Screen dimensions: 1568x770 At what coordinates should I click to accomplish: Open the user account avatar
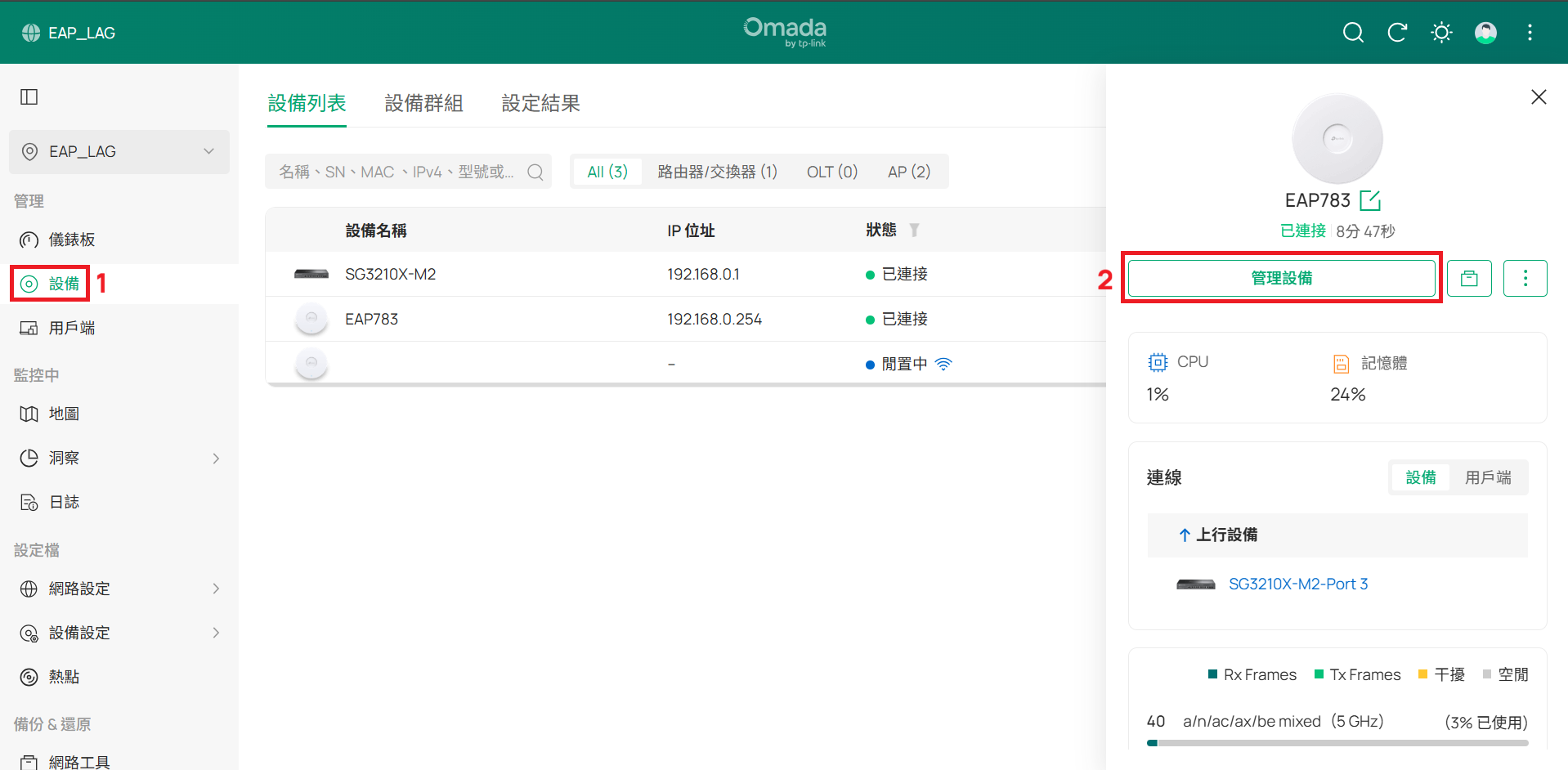click(x=1485, y=33)
